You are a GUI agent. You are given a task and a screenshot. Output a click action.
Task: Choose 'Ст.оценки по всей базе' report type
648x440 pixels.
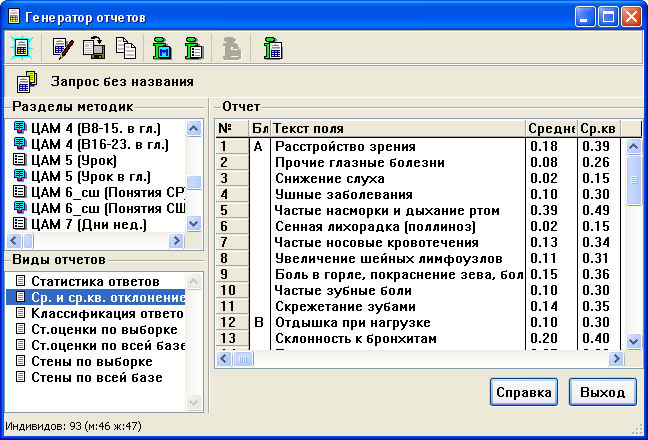[95, 345]
